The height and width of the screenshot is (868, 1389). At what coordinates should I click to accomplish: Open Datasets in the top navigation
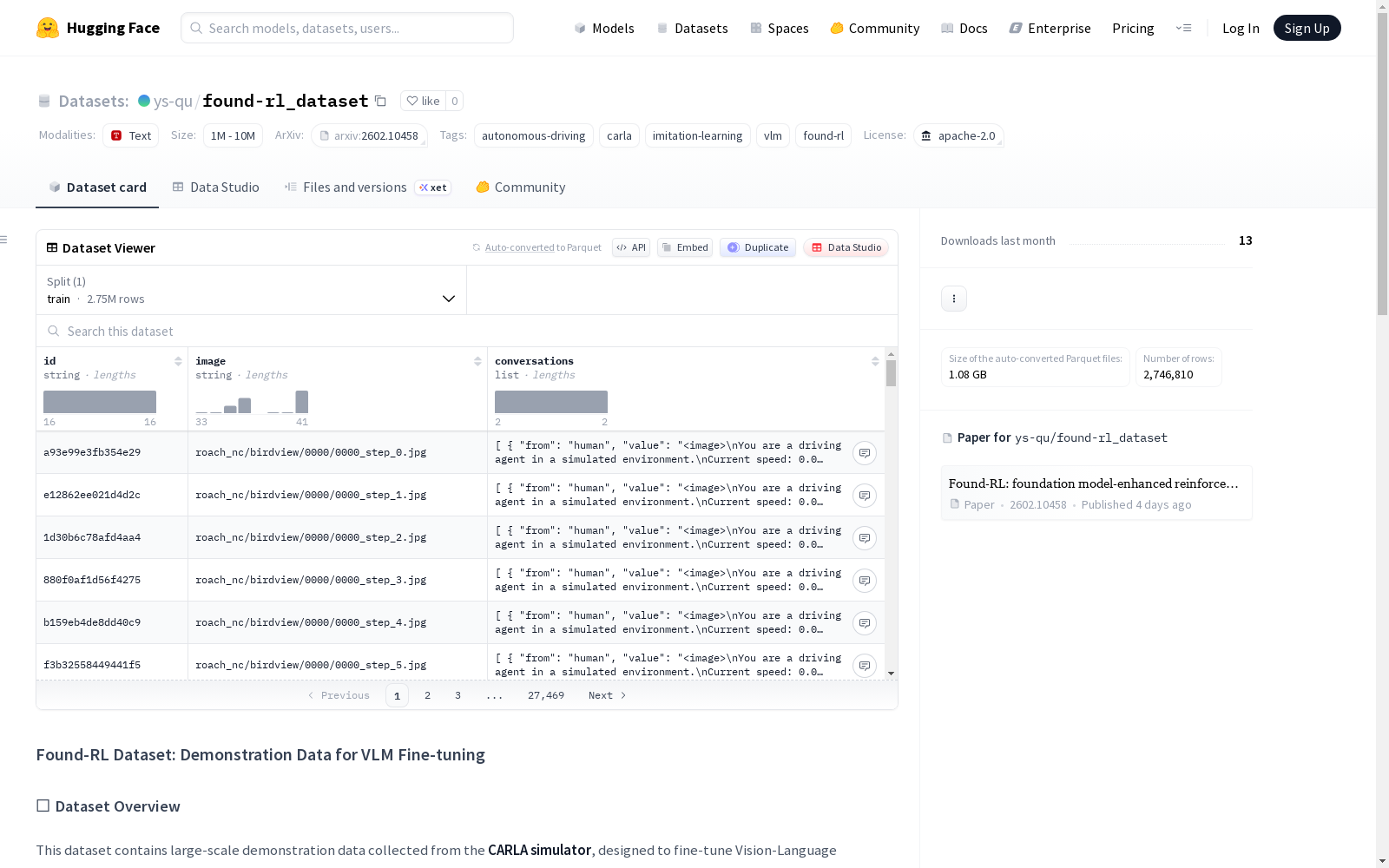[692, 28]
